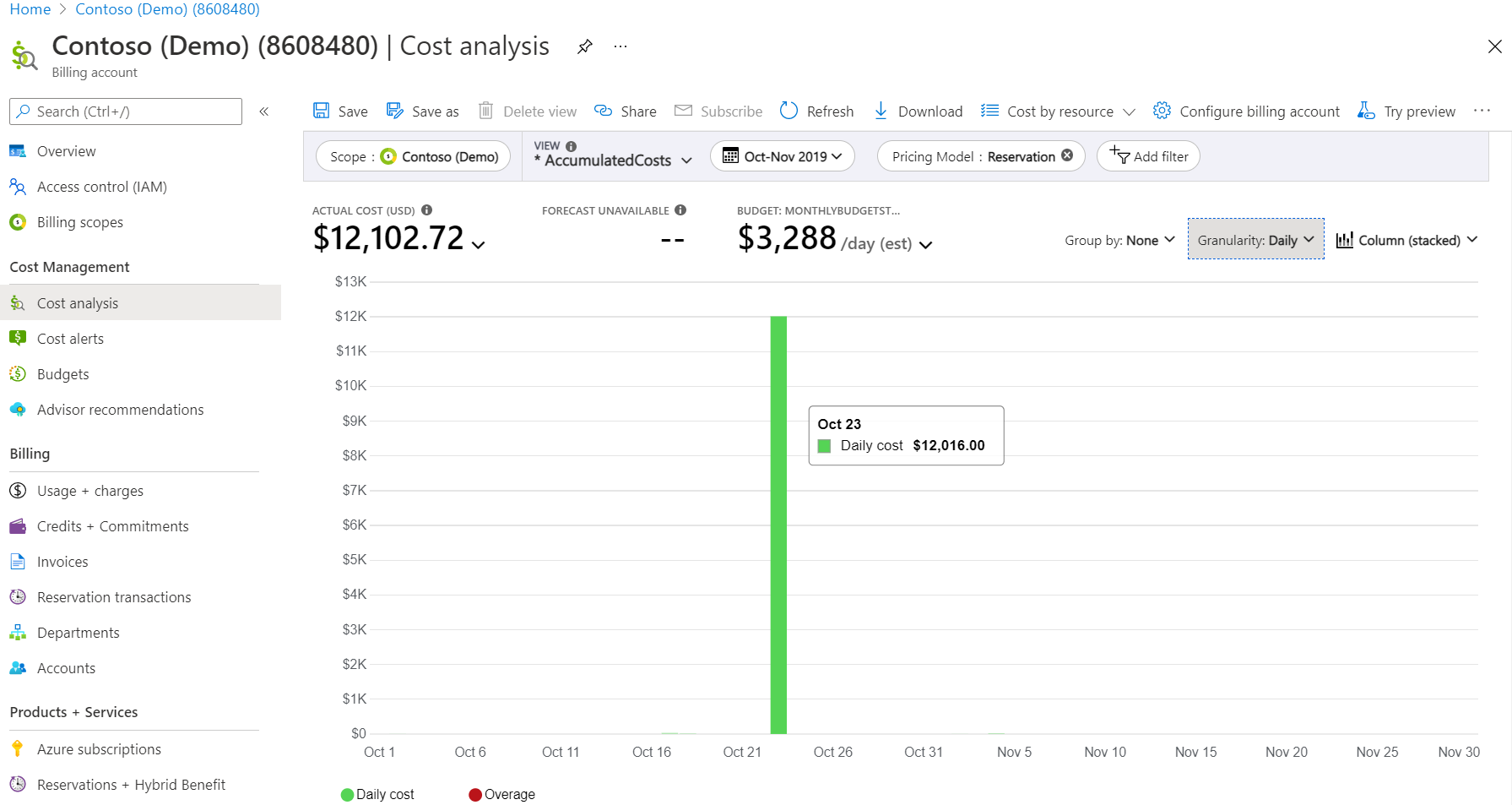Click the green Oct 23 cost bar
The height and width of the screenshot is (805, 1512).
click(x=778, y=525)
